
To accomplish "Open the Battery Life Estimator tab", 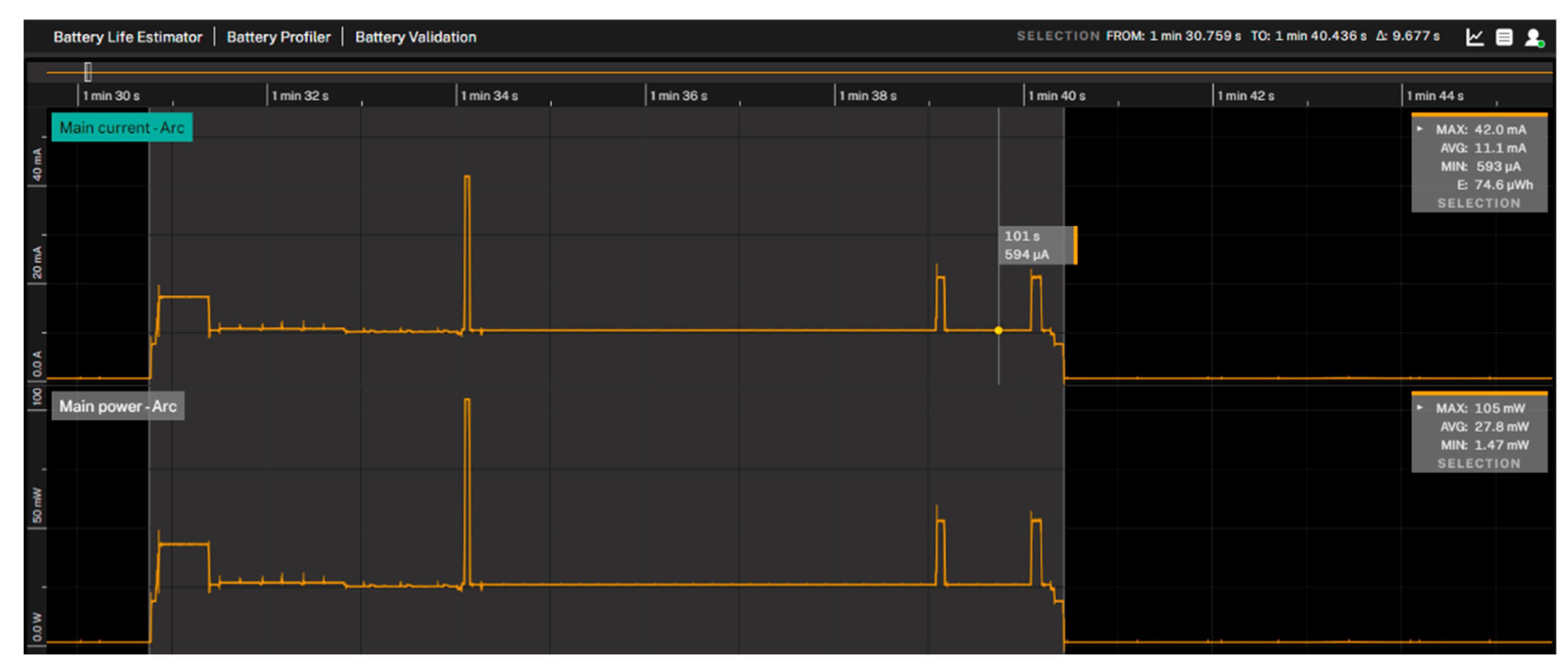I will (x=127, y=37).
